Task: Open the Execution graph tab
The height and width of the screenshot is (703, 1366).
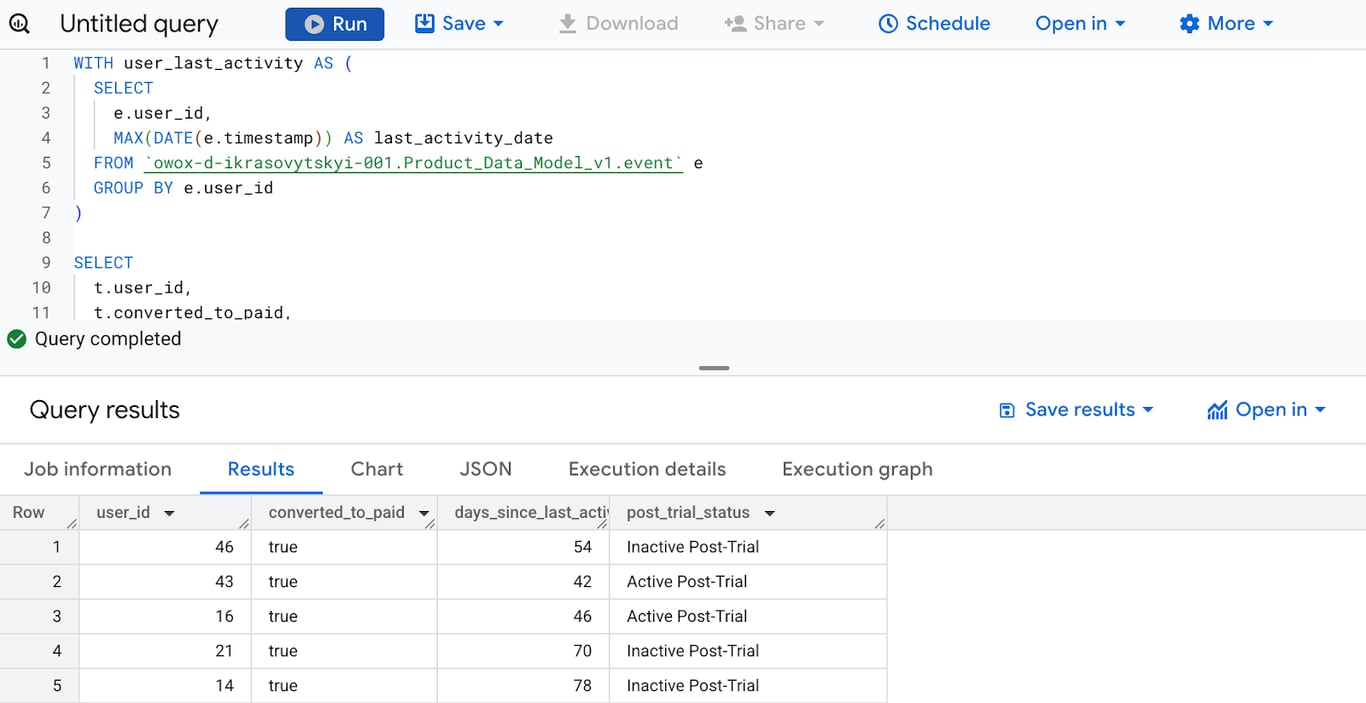Action: click(x=857, y=469)
